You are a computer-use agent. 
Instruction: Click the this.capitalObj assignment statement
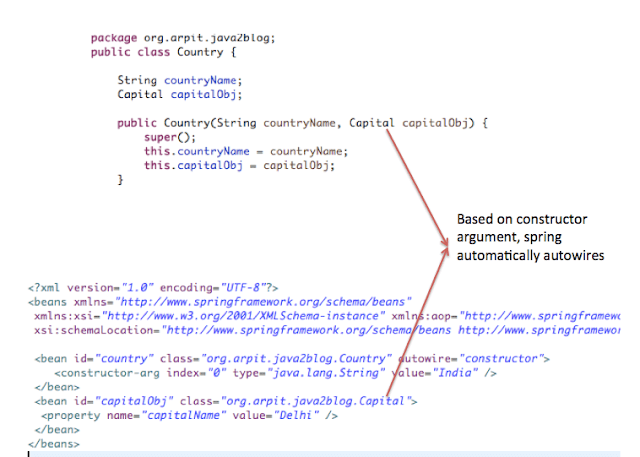[237, 165]
